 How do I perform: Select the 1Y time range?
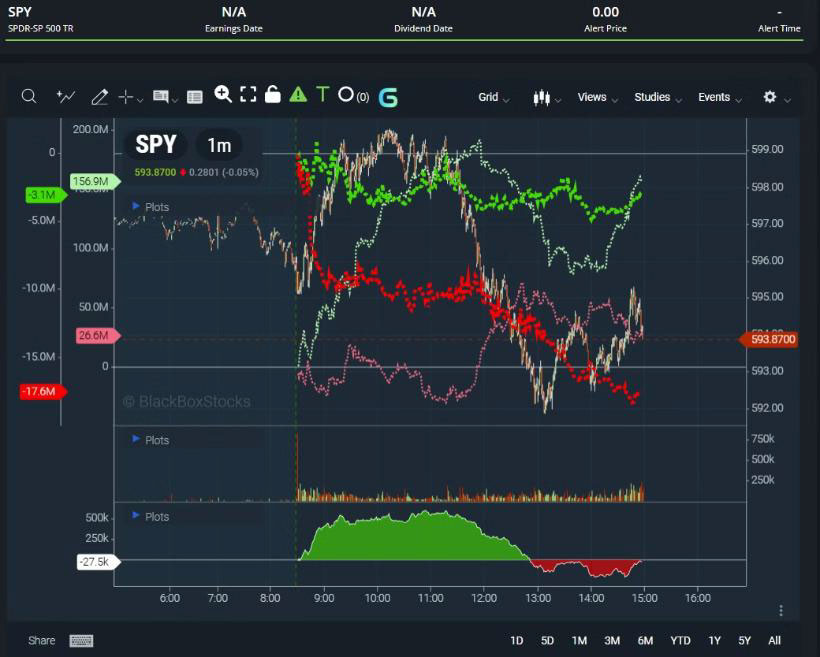(x=714, y=641)
